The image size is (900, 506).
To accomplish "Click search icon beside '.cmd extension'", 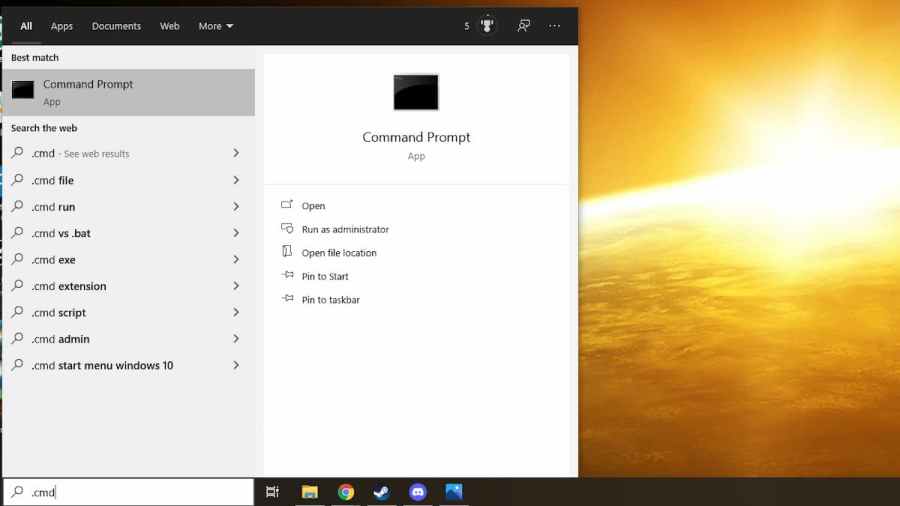I will click(x=18, y=285).
